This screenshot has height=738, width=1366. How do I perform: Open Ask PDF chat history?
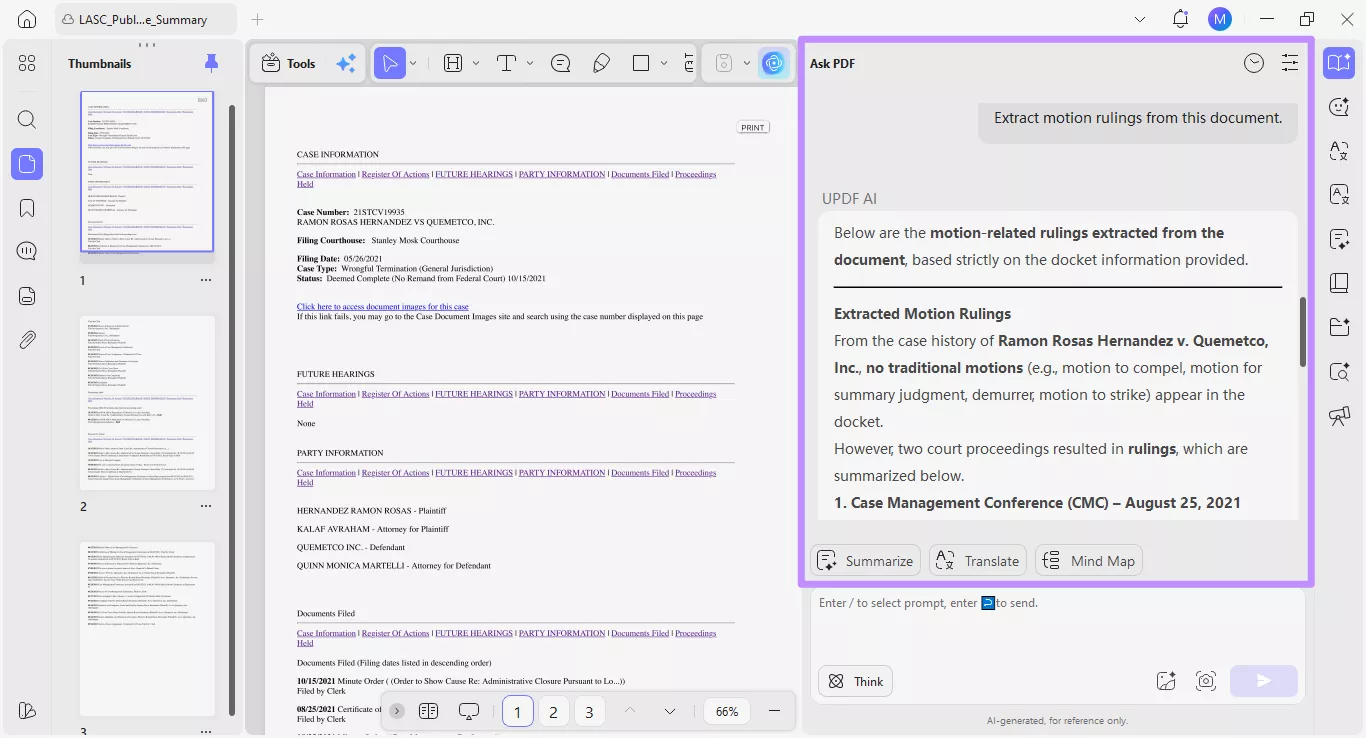click(1254, 63)
